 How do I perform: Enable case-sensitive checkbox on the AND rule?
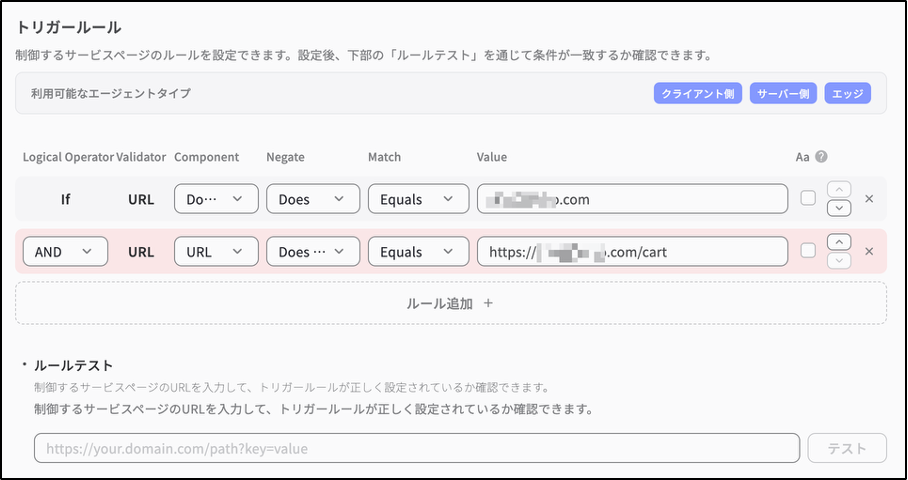[x=808, y=251]
